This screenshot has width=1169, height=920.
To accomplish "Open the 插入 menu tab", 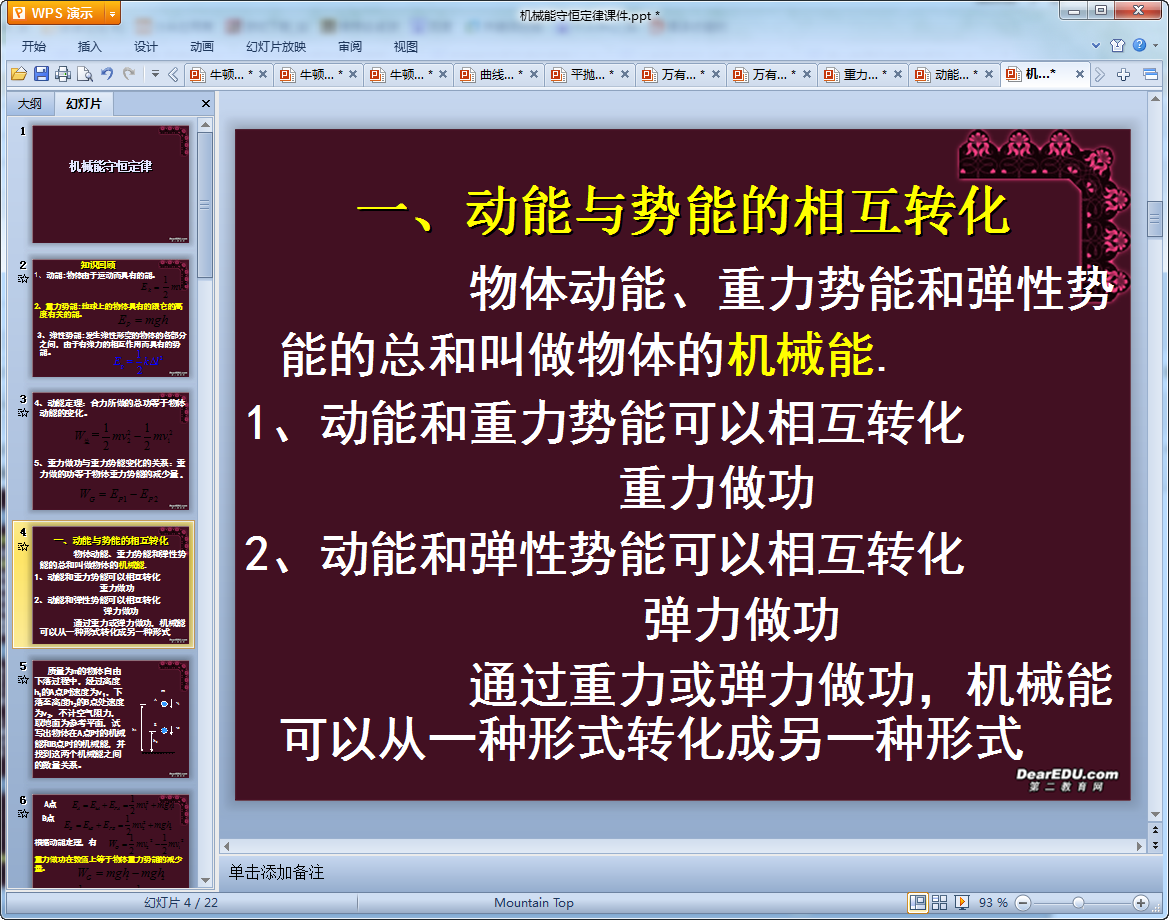I will pos(89,46).
